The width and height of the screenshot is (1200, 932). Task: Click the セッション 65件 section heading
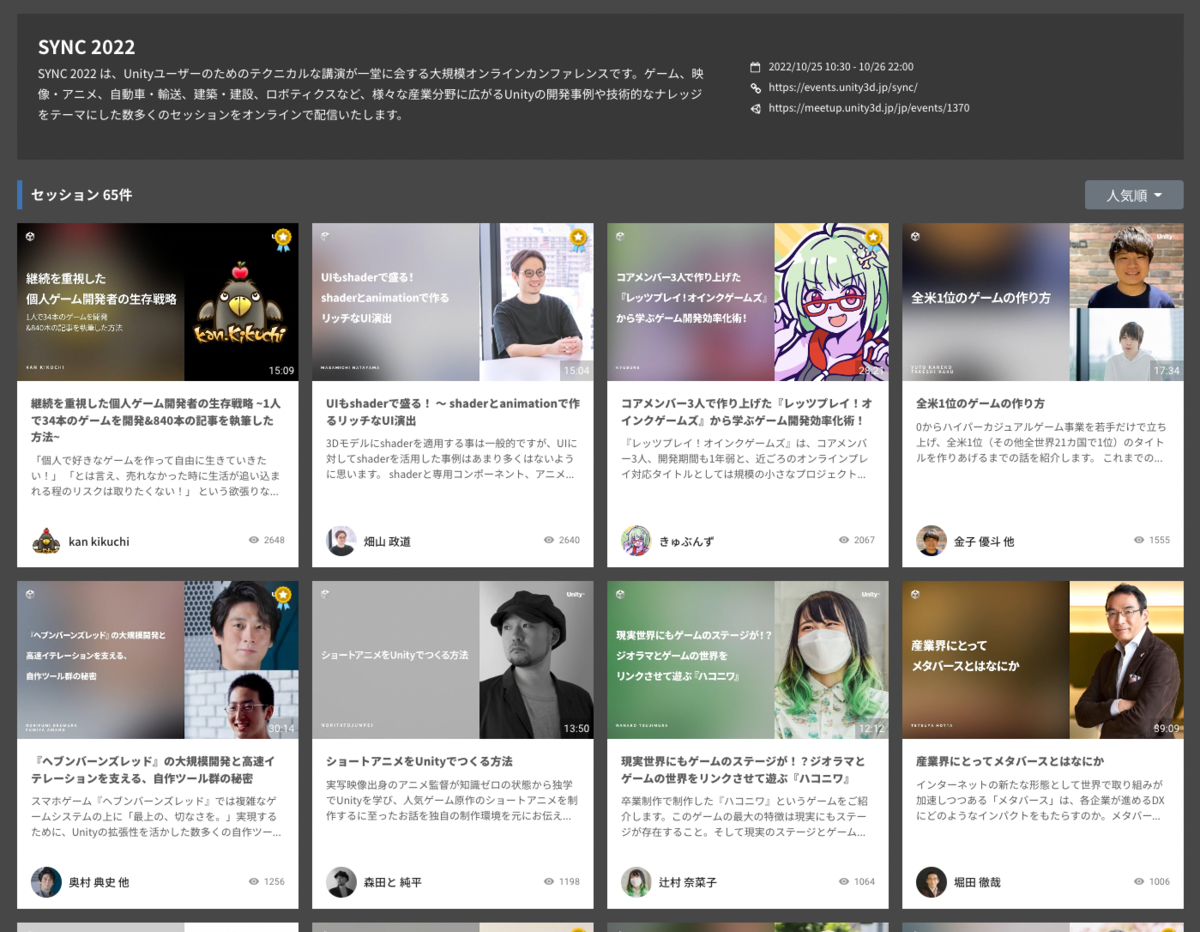coord(81,195)
